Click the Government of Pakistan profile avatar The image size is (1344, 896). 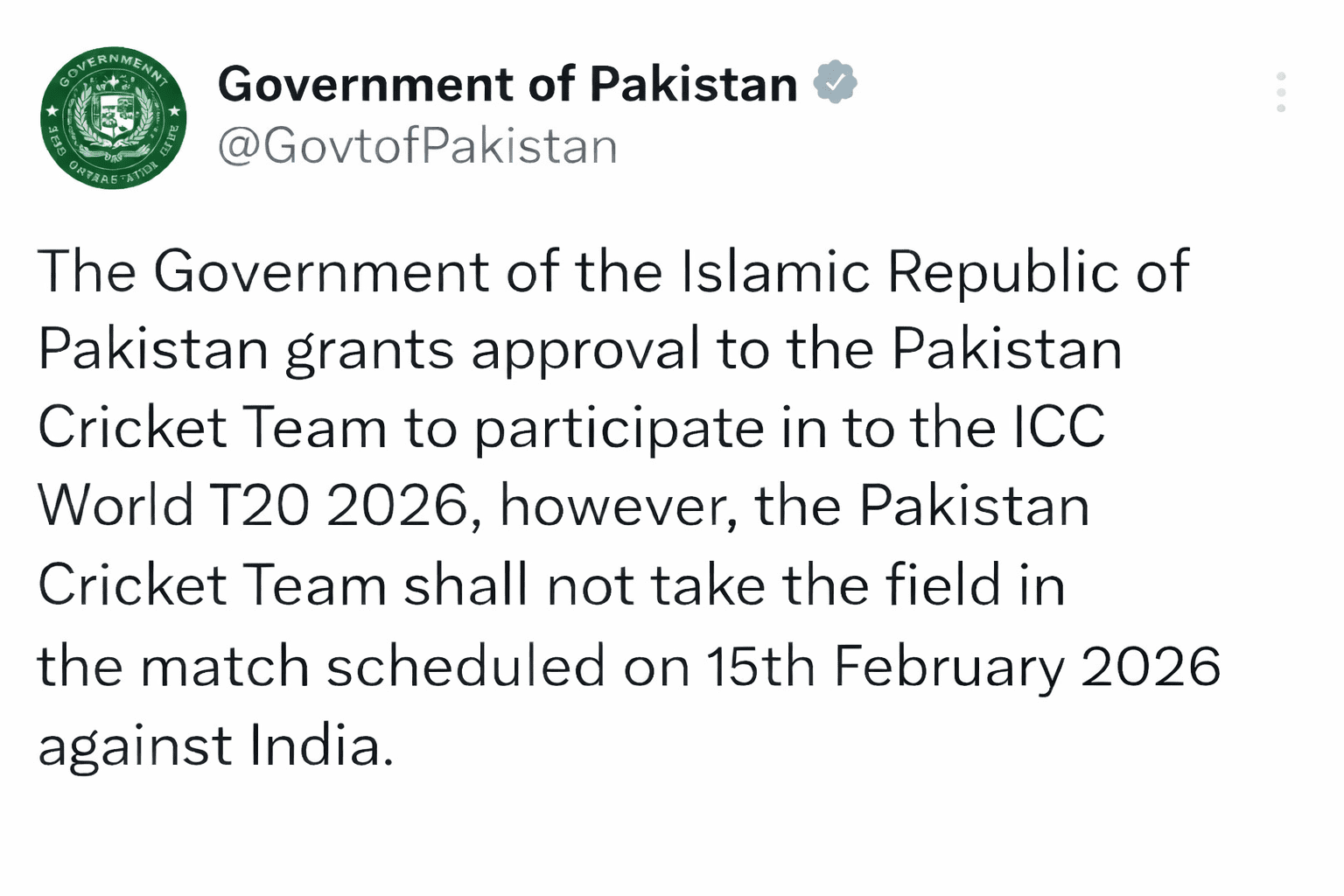click(x=113, y=119)
